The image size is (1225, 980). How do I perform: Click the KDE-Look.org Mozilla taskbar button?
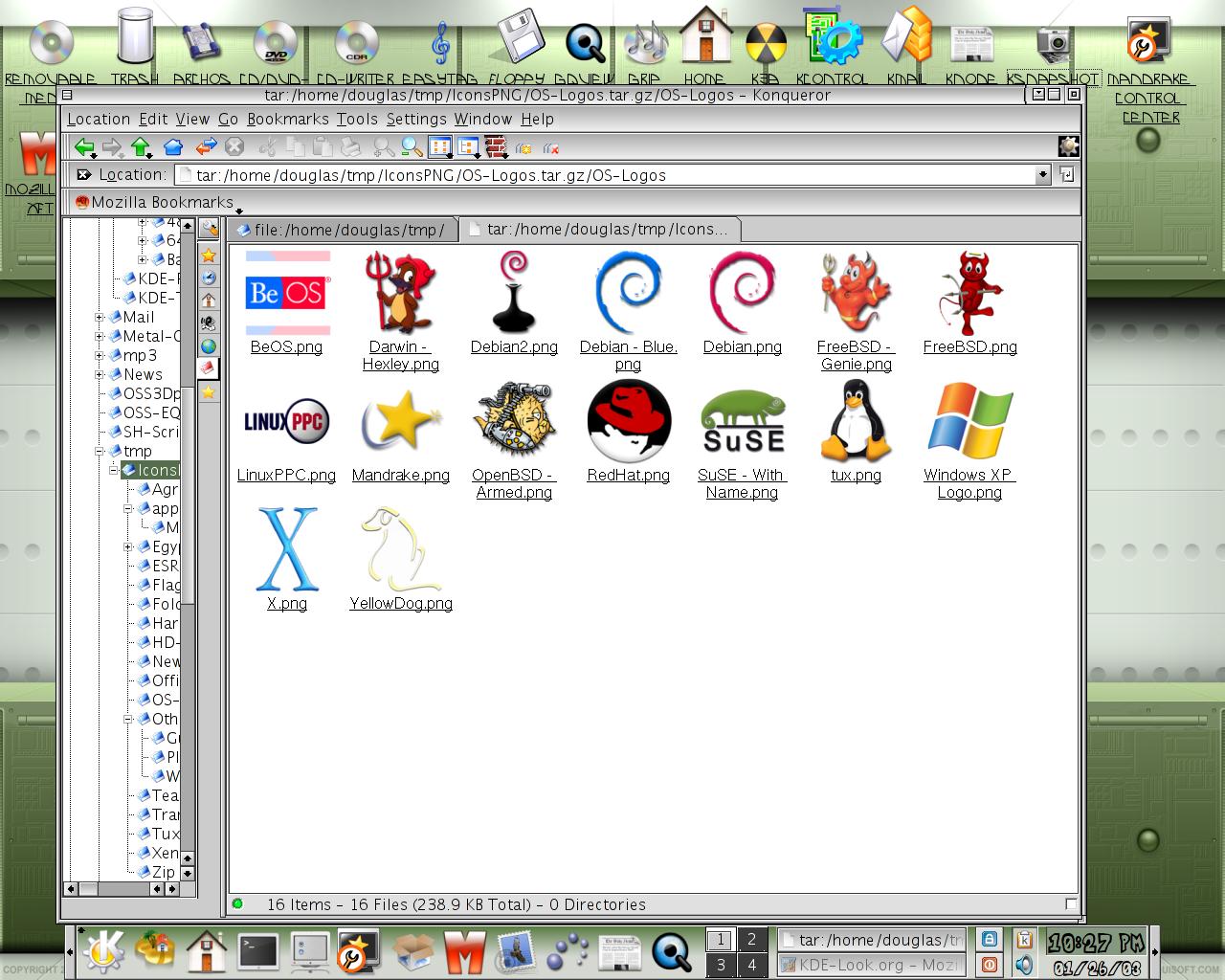870,965
